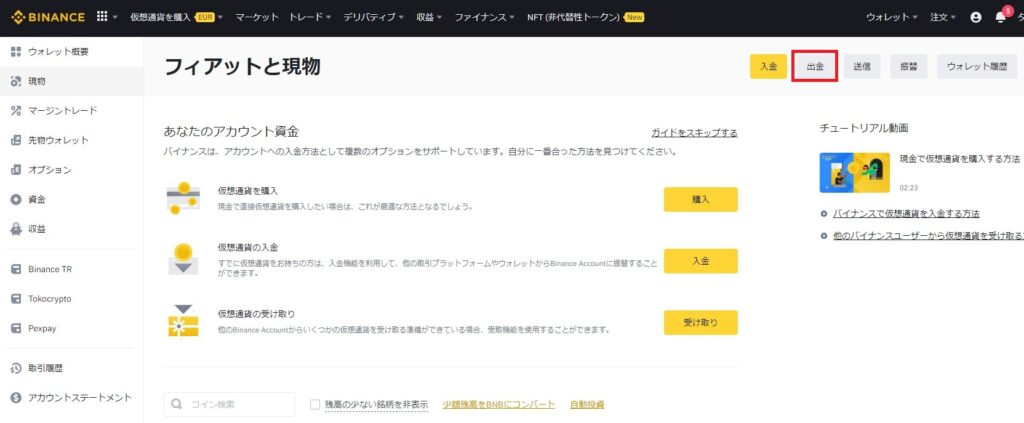This screenshot has height=423, width=1024.
Task: Open the apps grid icon
Action: coord(102,17)
